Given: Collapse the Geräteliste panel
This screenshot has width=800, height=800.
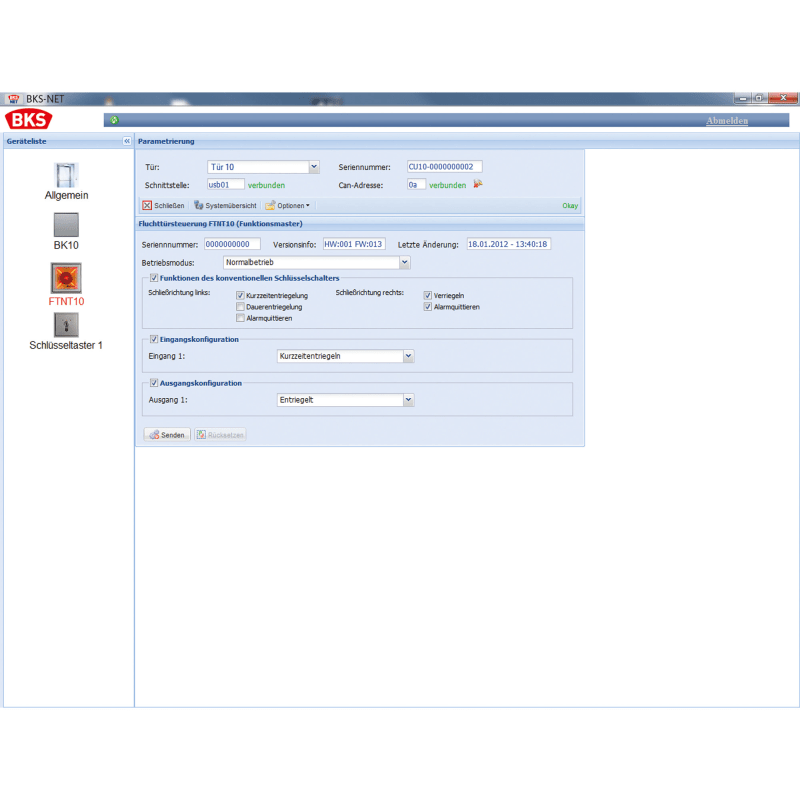Looking at the screenshot, I should [x=127, y=142].
